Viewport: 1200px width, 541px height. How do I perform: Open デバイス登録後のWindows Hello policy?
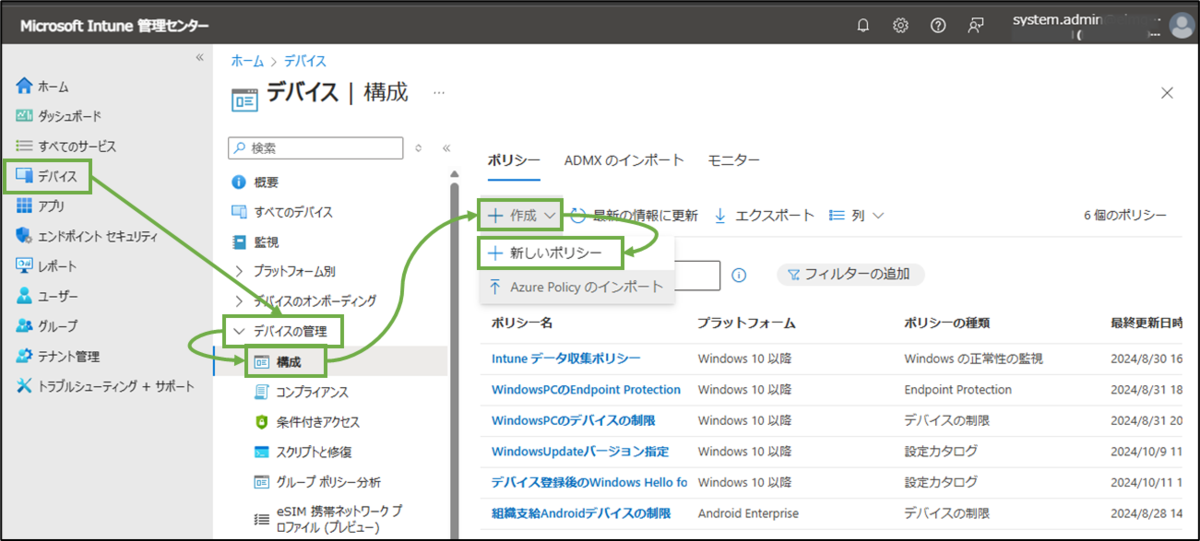tap(589, 482)
